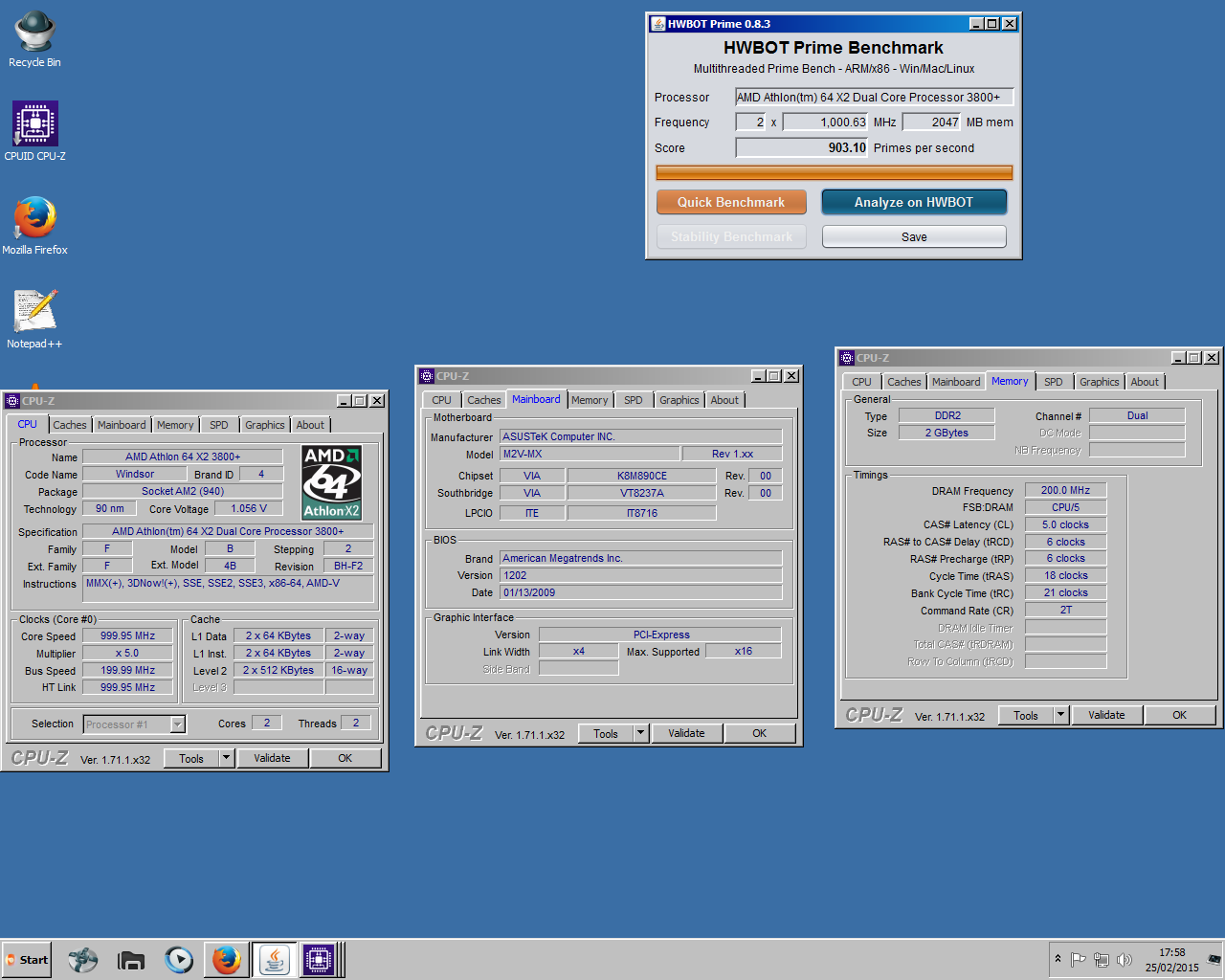Select the chipset value K8M890CE

[642, 476]
